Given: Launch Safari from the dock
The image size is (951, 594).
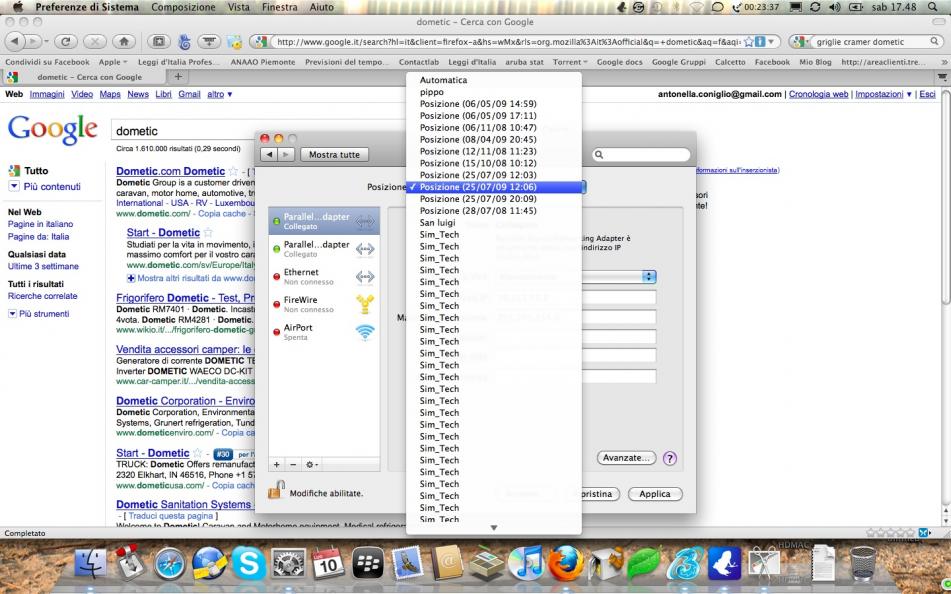Looking at the screenshot, I should tap(169, 564).
